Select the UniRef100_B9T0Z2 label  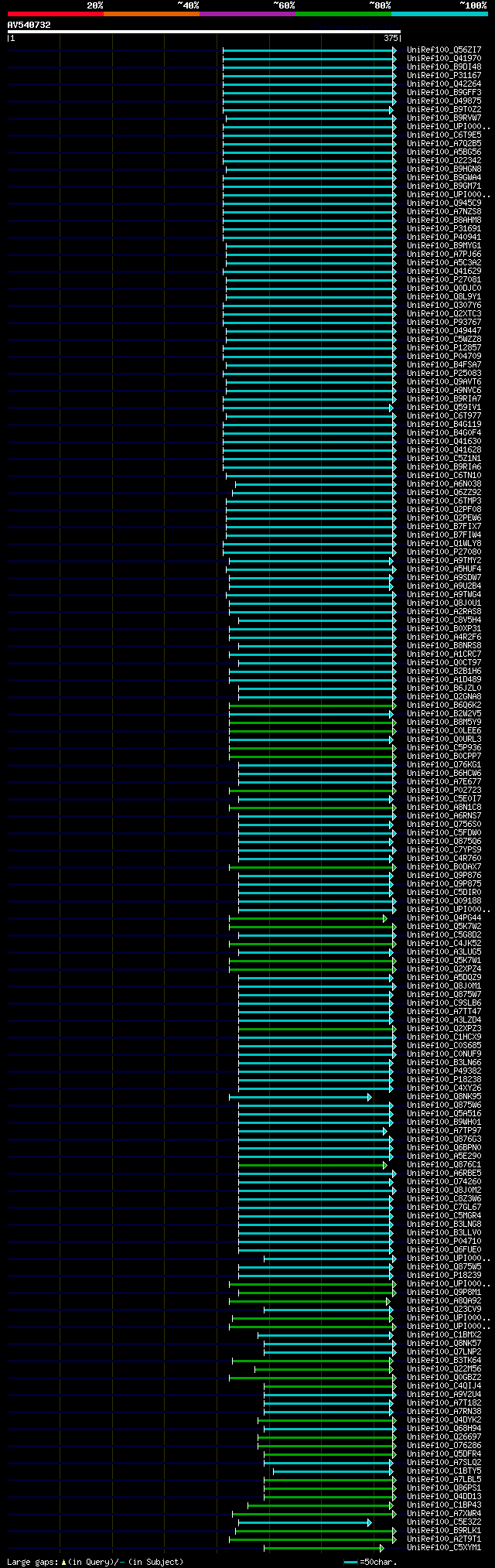click(x=444, y=109)
